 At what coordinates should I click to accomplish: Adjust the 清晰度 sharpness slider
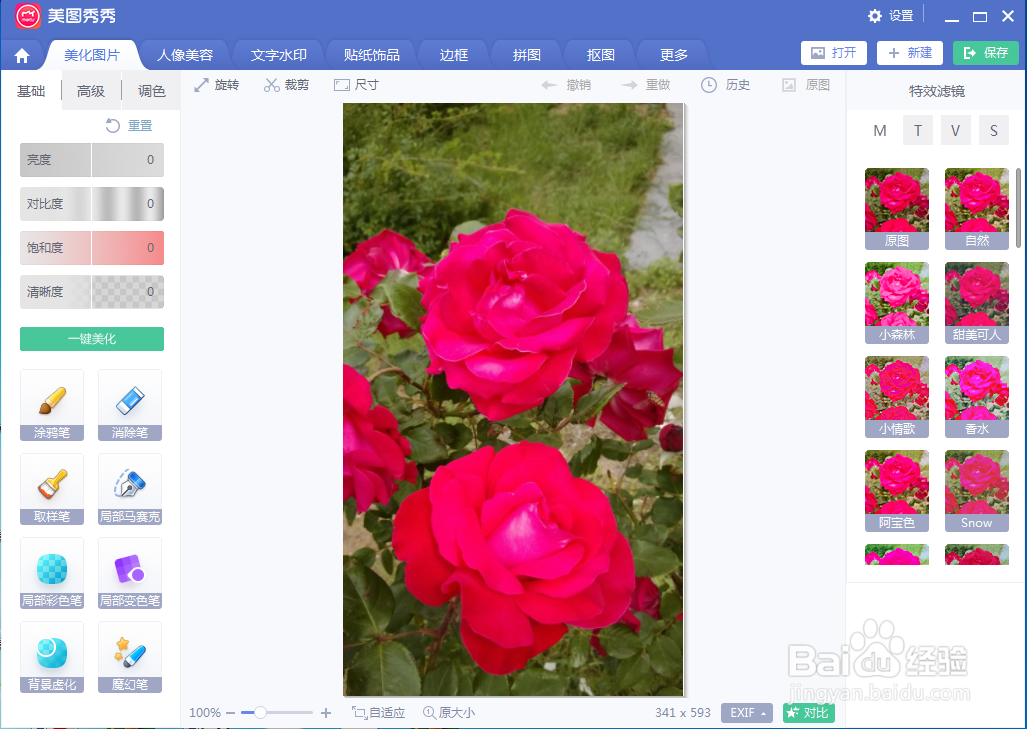(92, 291)
